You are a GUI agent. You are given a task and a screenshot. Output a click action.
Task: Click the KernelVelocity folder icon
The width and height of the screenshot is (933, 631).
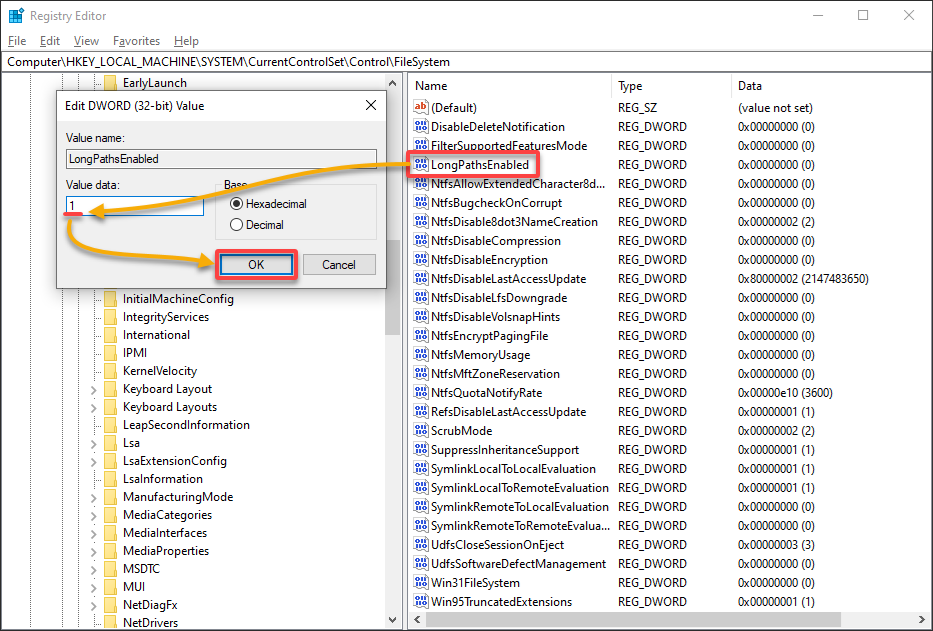(111, 371)
